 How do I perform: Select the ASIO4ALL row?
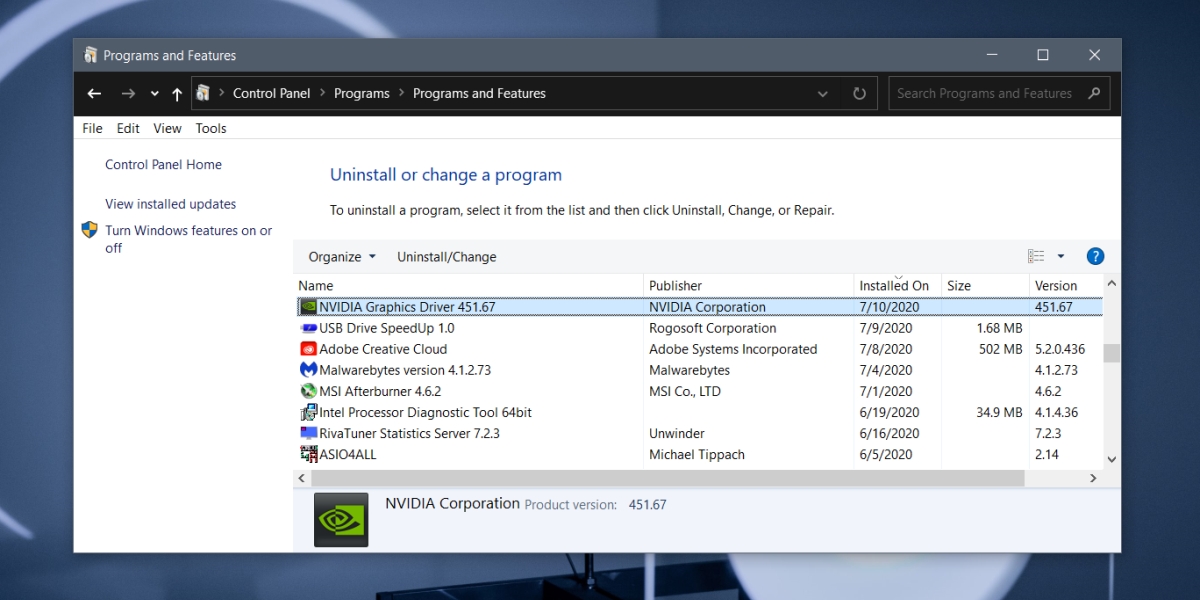click(698, 454)
